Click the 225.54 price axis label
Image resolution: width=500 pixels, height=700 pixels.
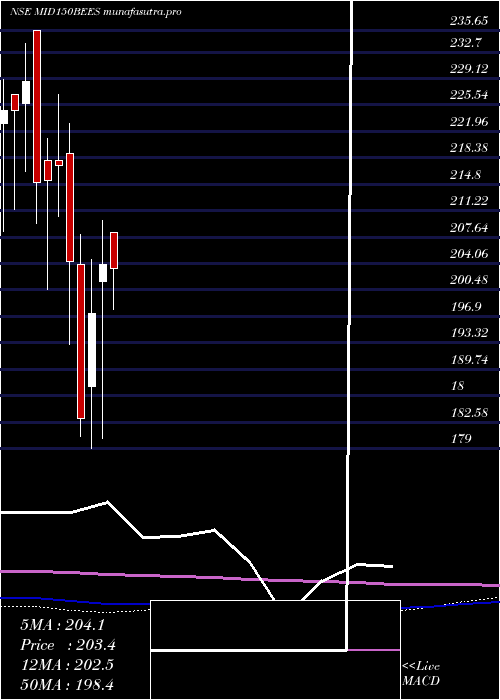(469, 95)
